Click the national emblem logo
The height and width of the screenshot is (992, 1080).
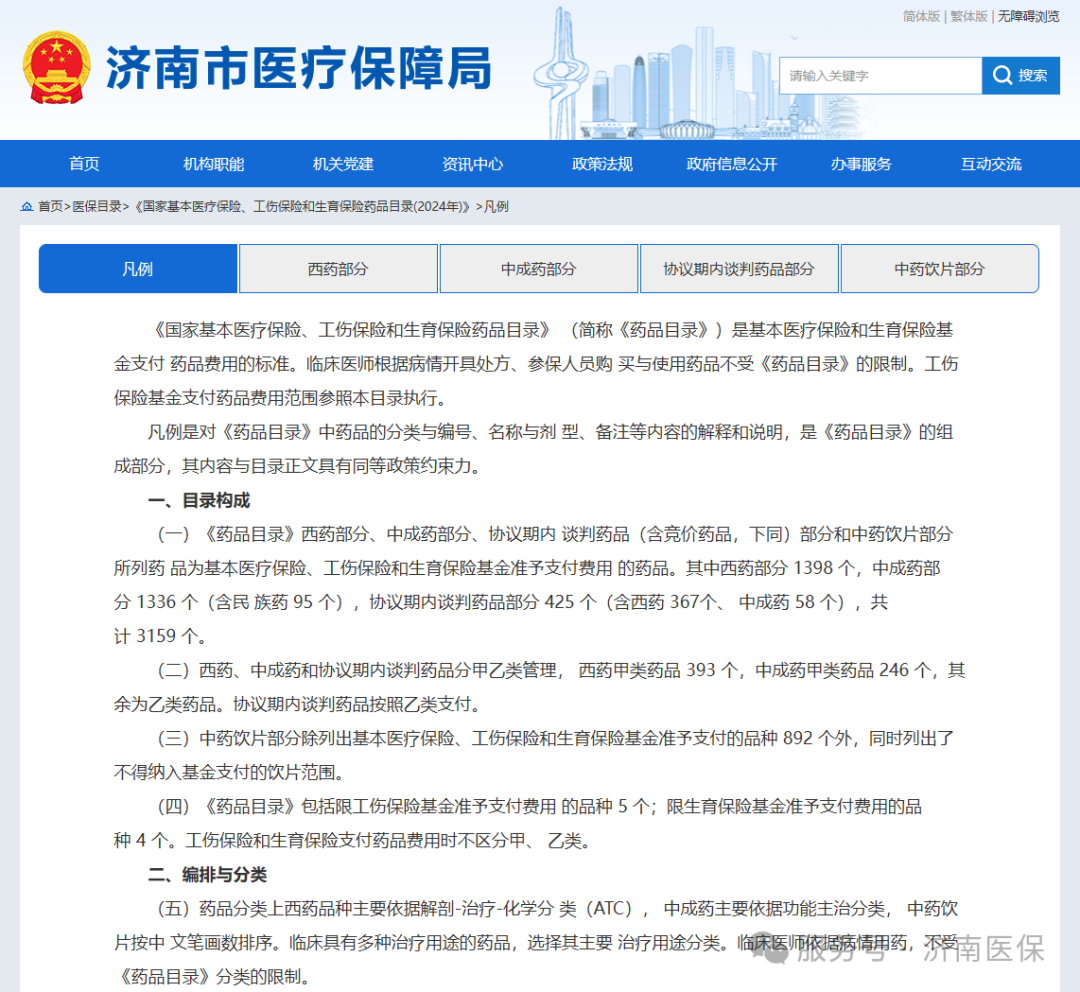coord(56,67)
